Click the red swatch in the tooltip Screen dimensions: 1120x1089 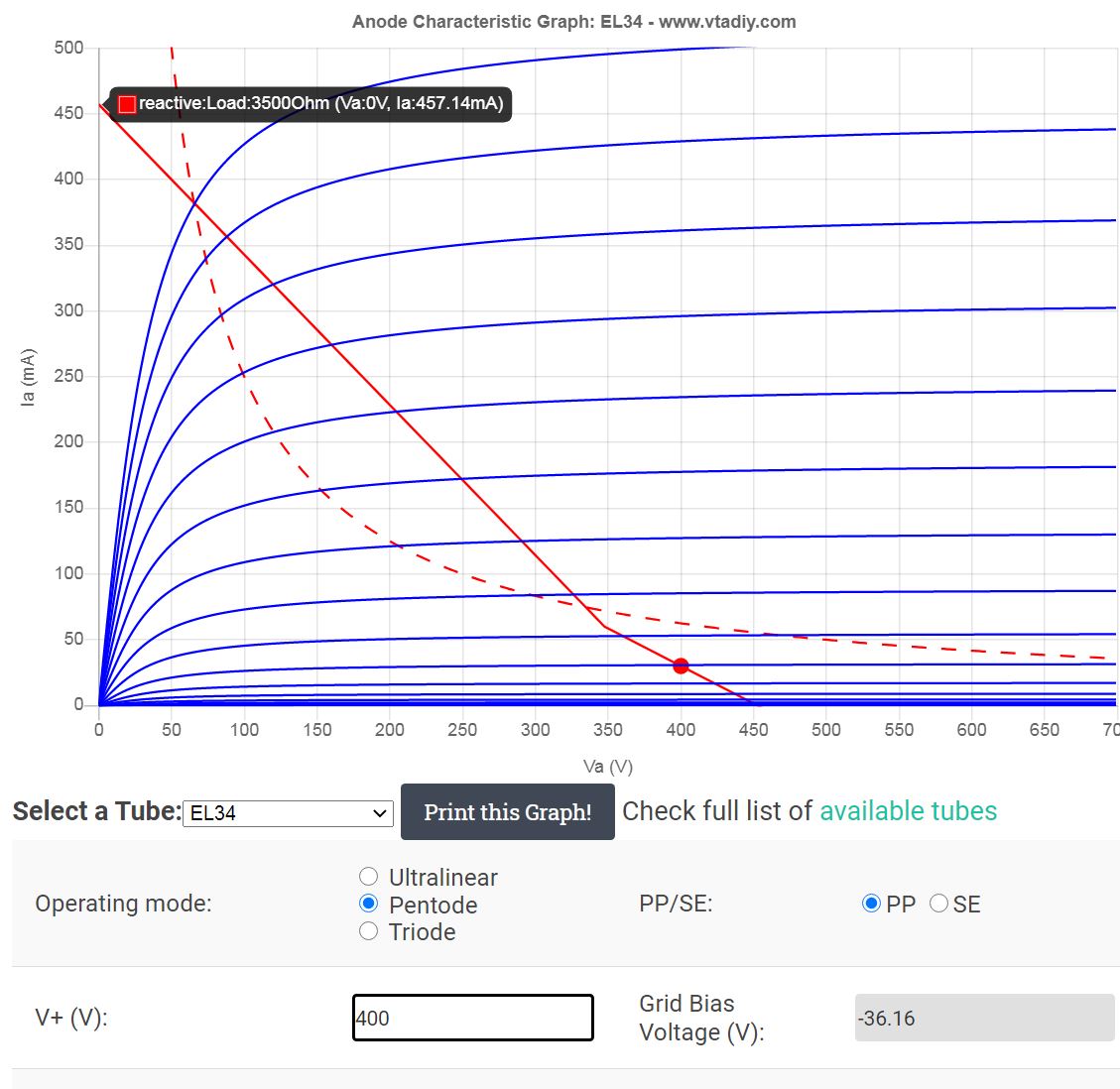[x=127, y=104]
